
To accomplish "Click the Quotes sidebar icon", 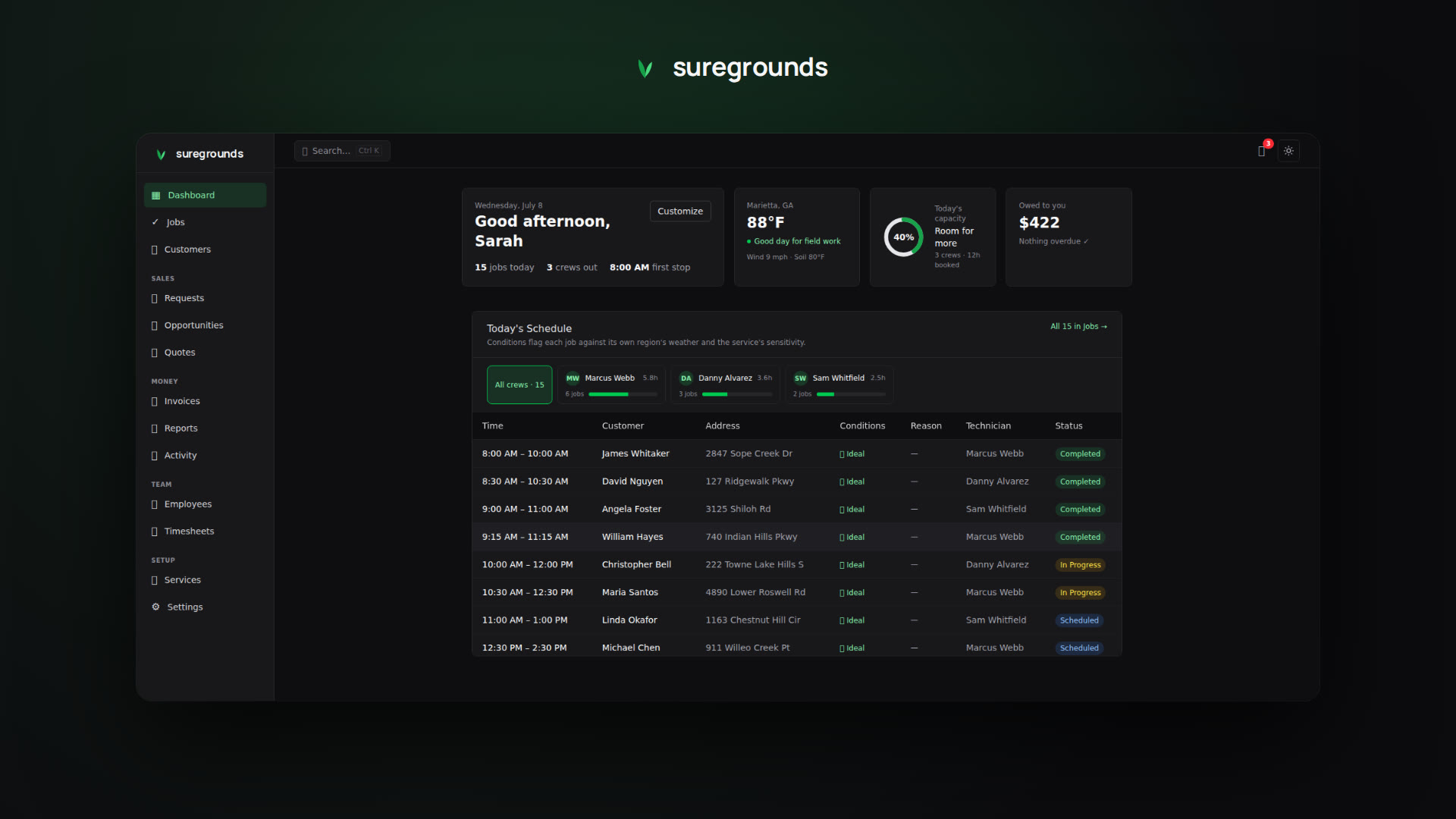I will [x=155, y=353].
